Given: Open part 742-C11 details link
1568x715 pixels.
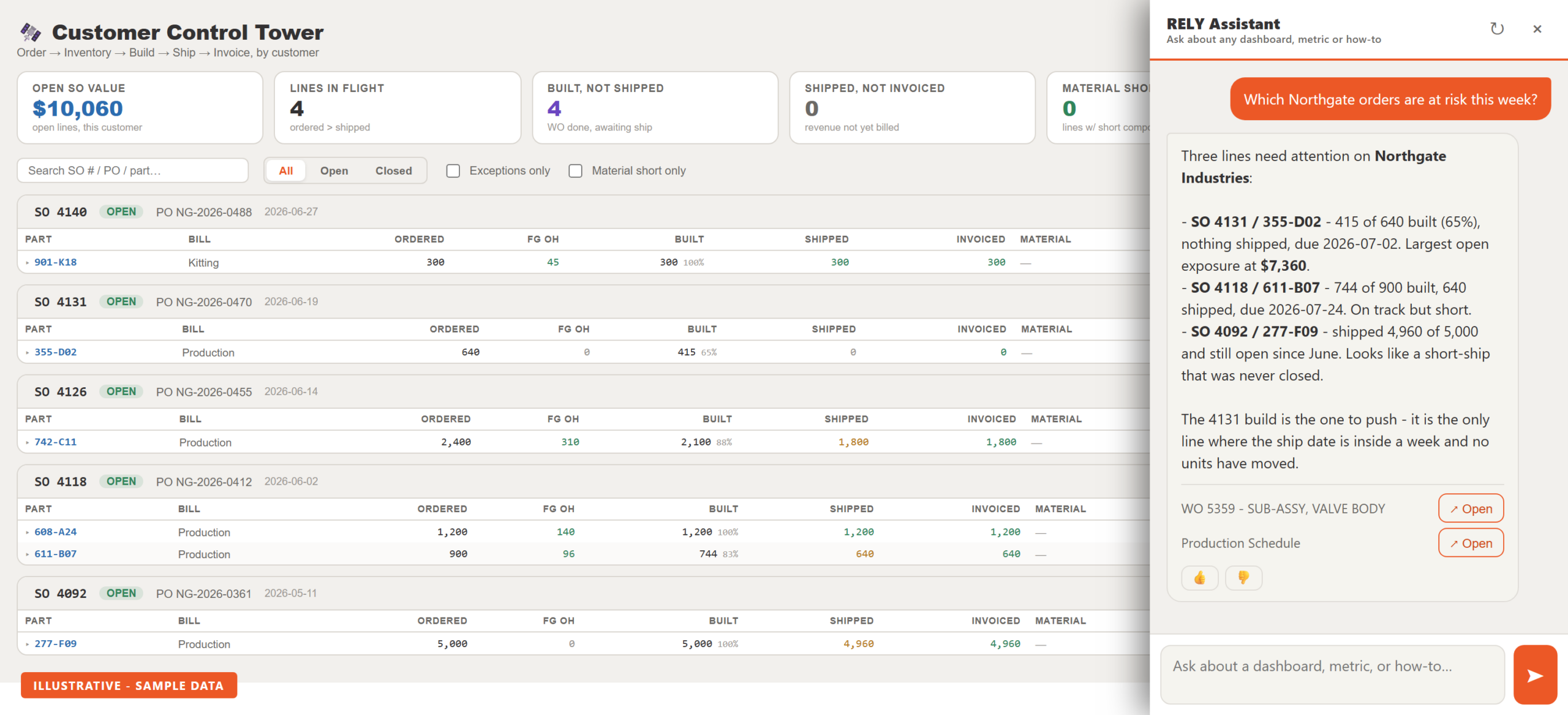Looking at the screenshot, I should pos(56,442).
